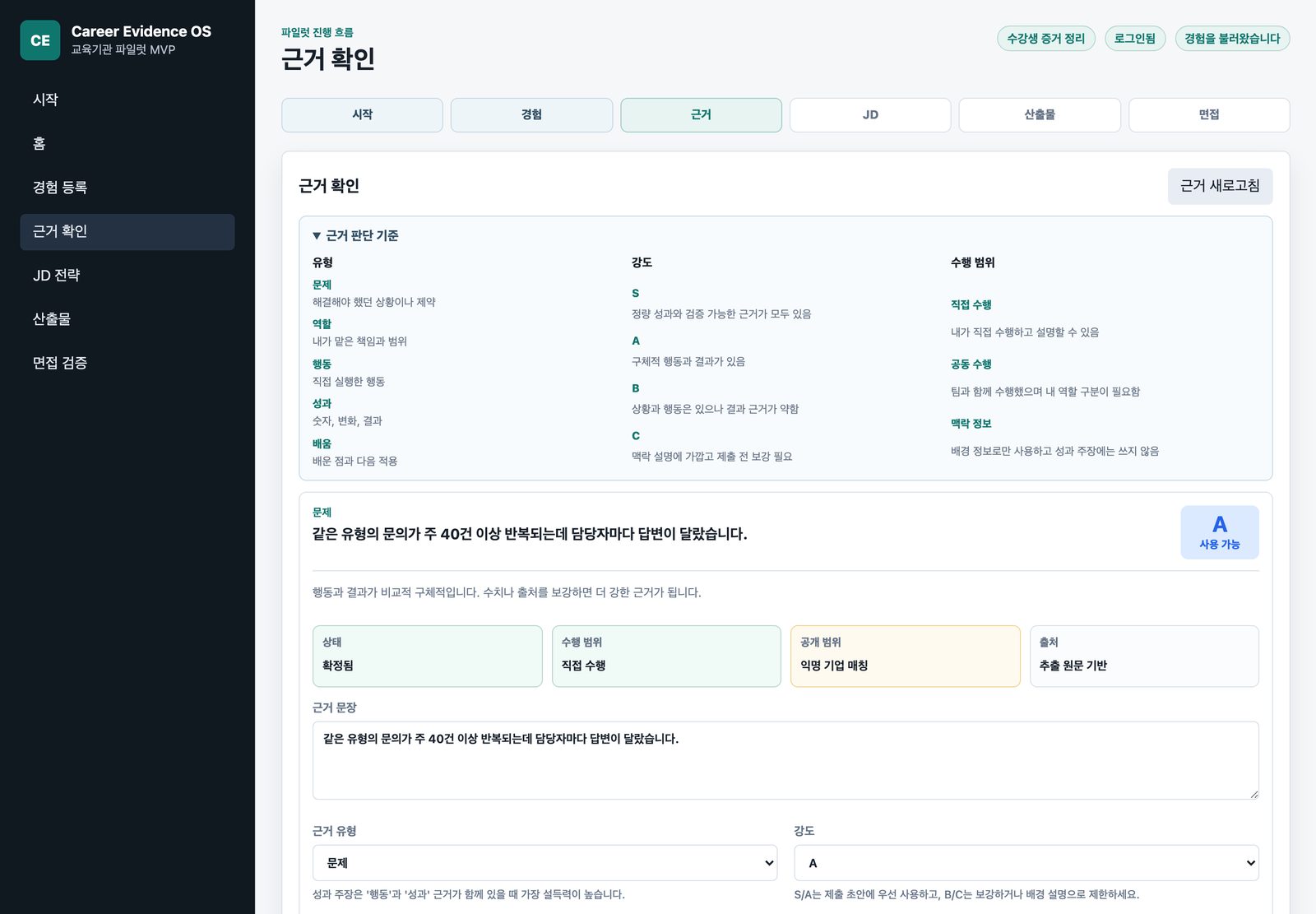Viewport: 1316px width, 914px height.
Task: Click the 근거 새로고침 button
Action: pos(1220,186)
